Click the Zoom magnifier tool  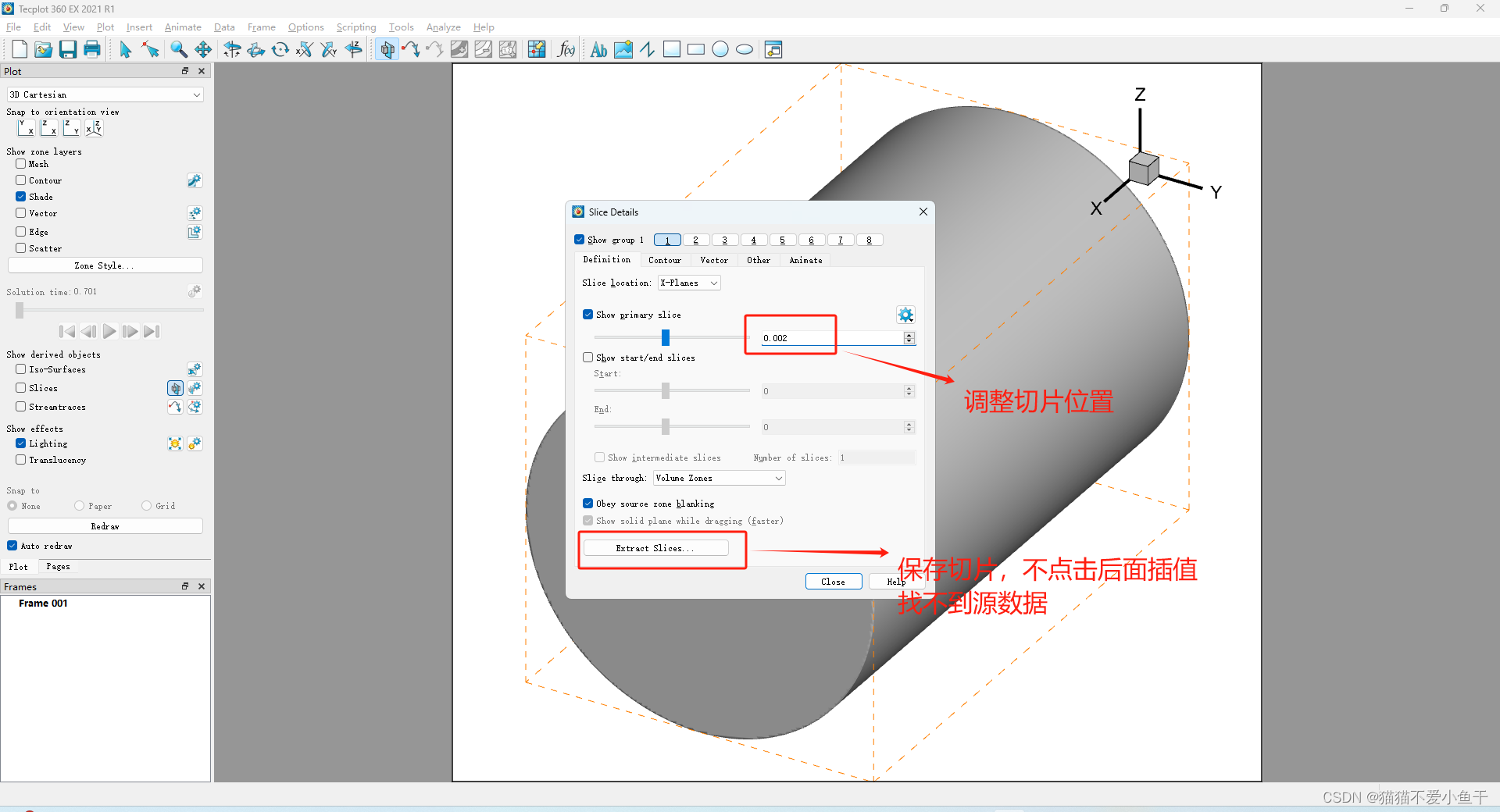click(177, 49)
